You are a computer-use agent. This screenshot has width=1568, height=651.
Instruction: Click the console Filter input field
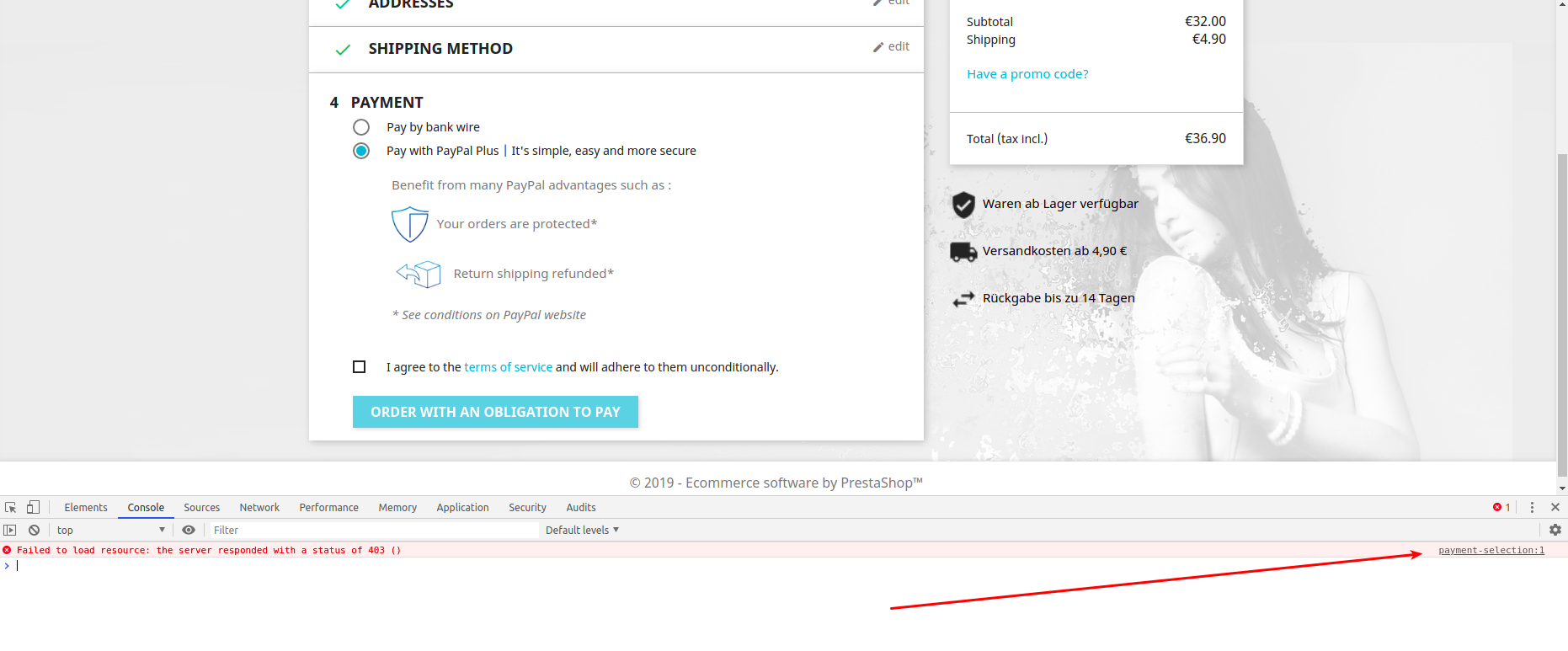374,530
